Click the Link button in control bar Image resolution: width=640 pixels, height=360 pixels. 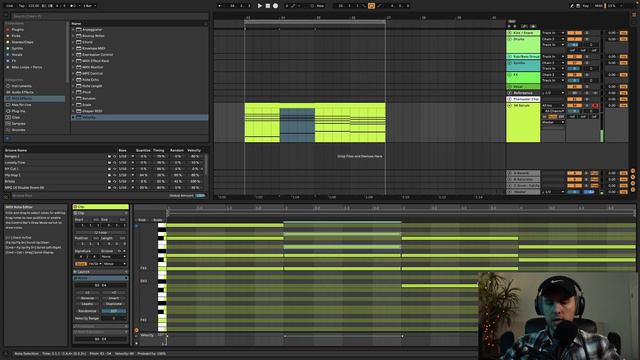[x=9, y=6]
